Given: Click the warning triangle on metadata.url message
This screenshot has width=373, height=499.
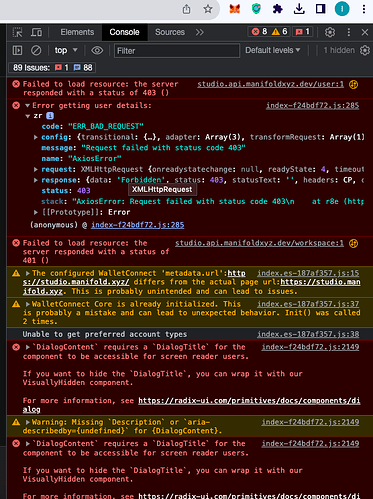Looking at the screenshot, I should (16, 274).
